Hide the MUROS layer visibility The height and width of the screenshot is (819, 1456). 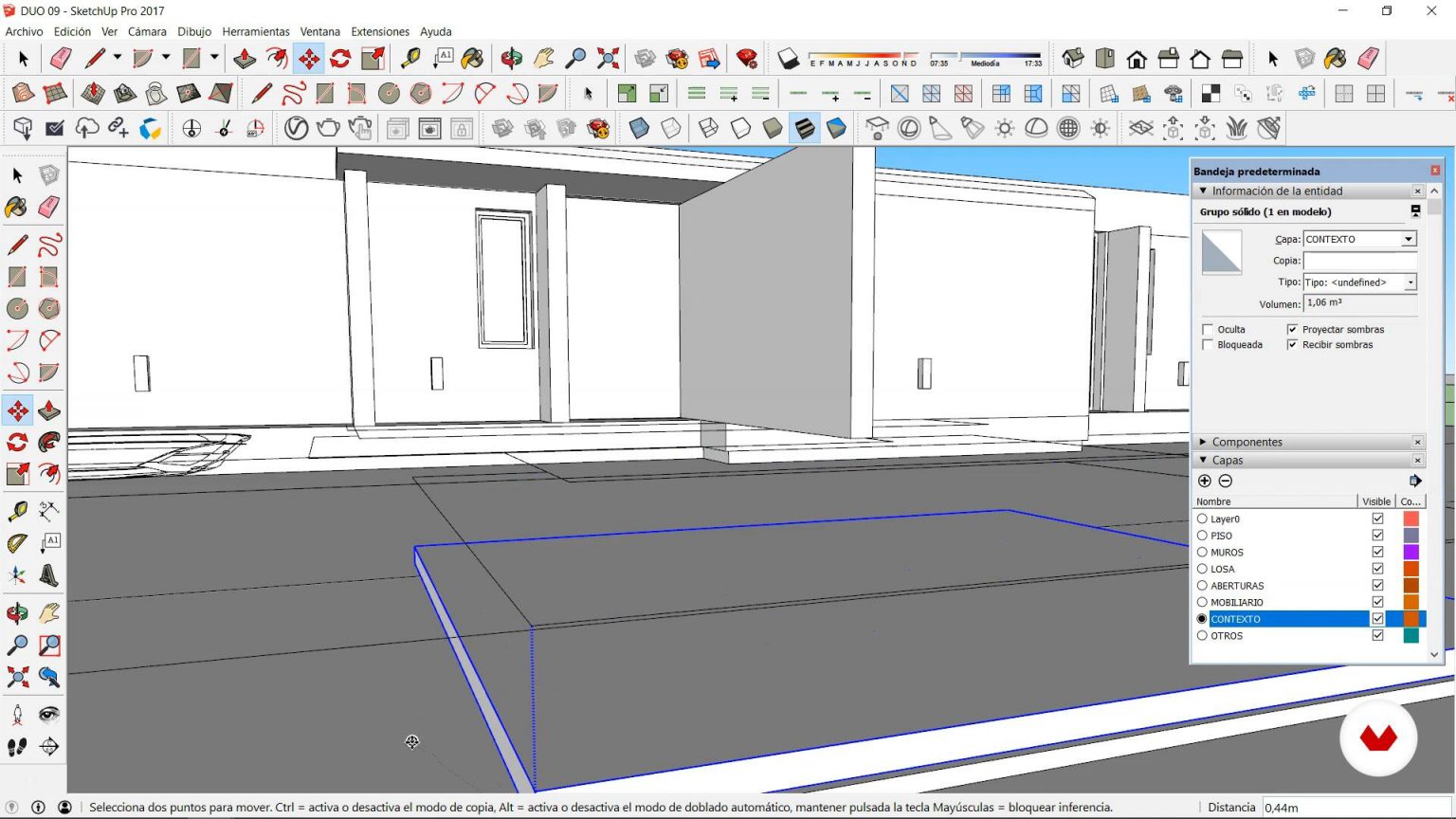tap(1377, 553)
